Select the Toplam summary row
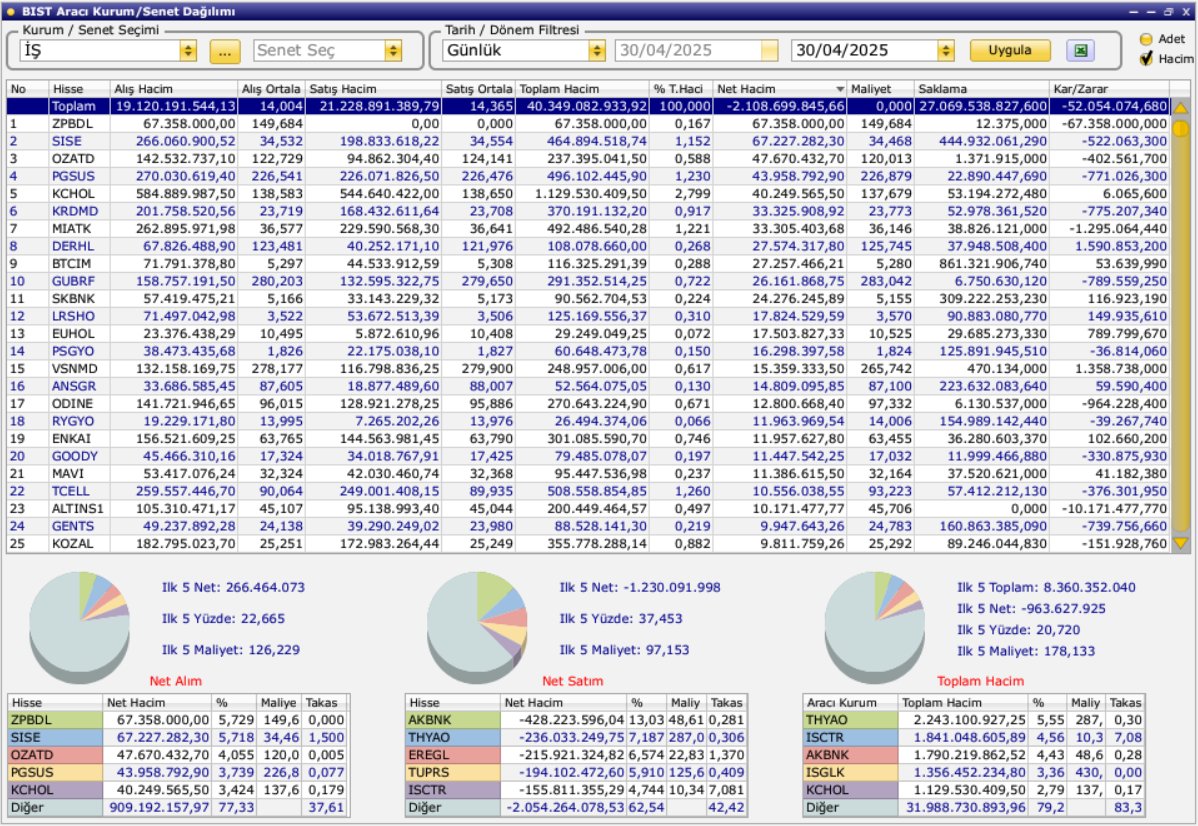 tap(588, 106)
